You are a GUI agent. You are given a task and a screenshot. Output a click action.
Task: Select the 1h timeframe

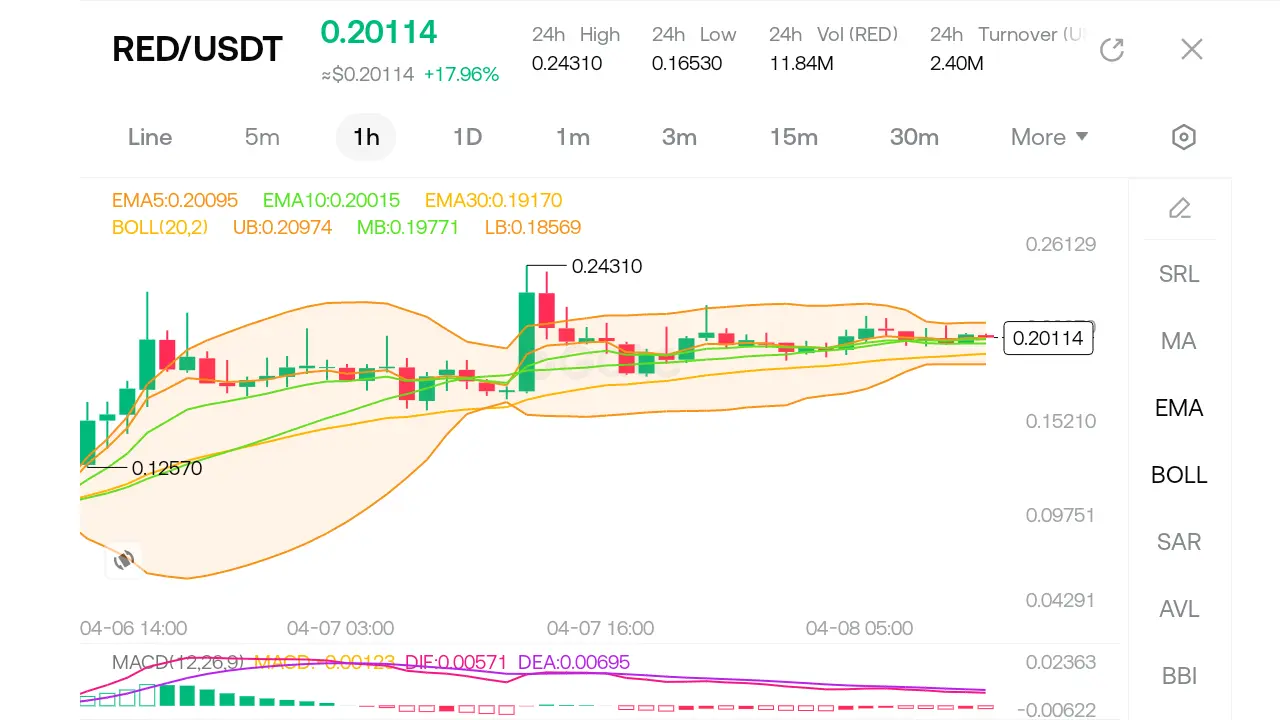coord(367,137)
